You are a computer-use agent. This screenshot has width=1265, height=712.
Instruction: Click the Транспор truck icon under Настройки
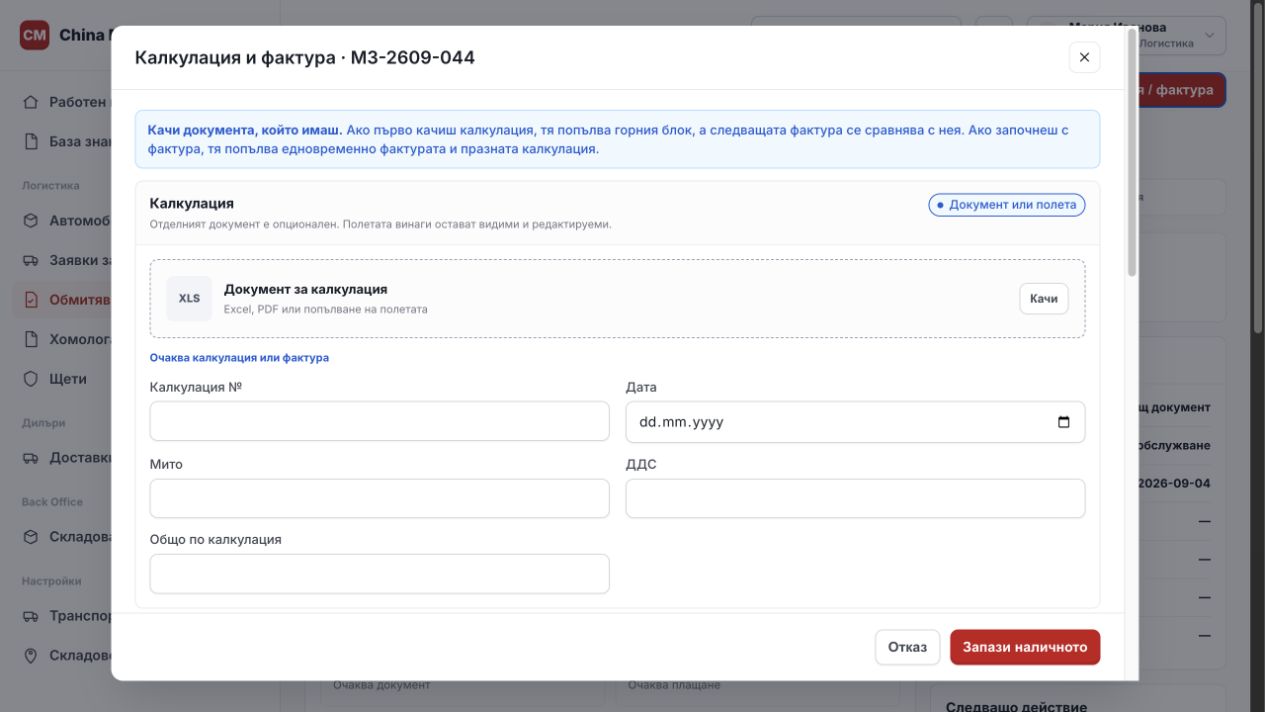click(x=31, y=616)
